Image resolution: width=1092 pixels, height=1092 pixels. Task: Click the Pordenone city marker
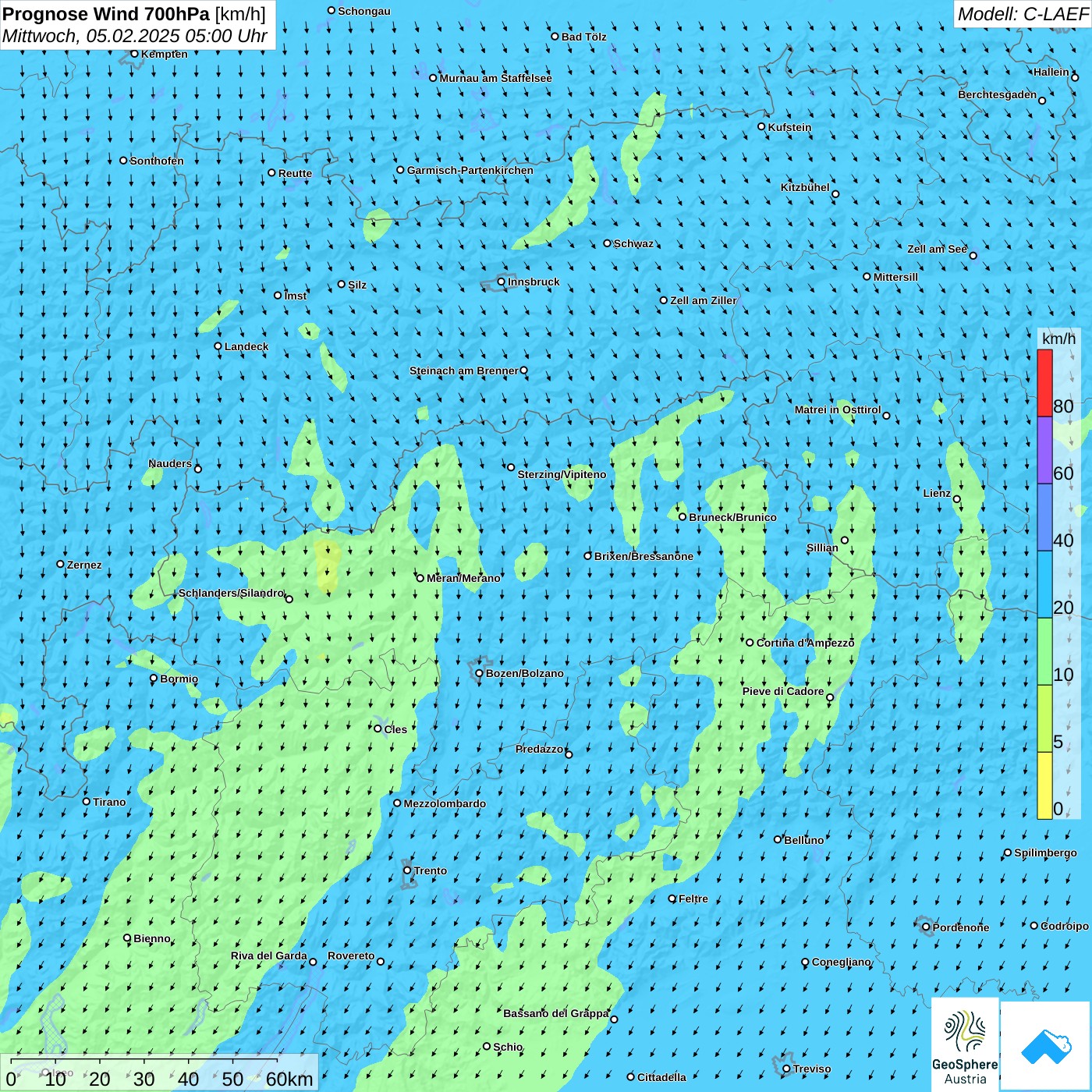[927, 927]
